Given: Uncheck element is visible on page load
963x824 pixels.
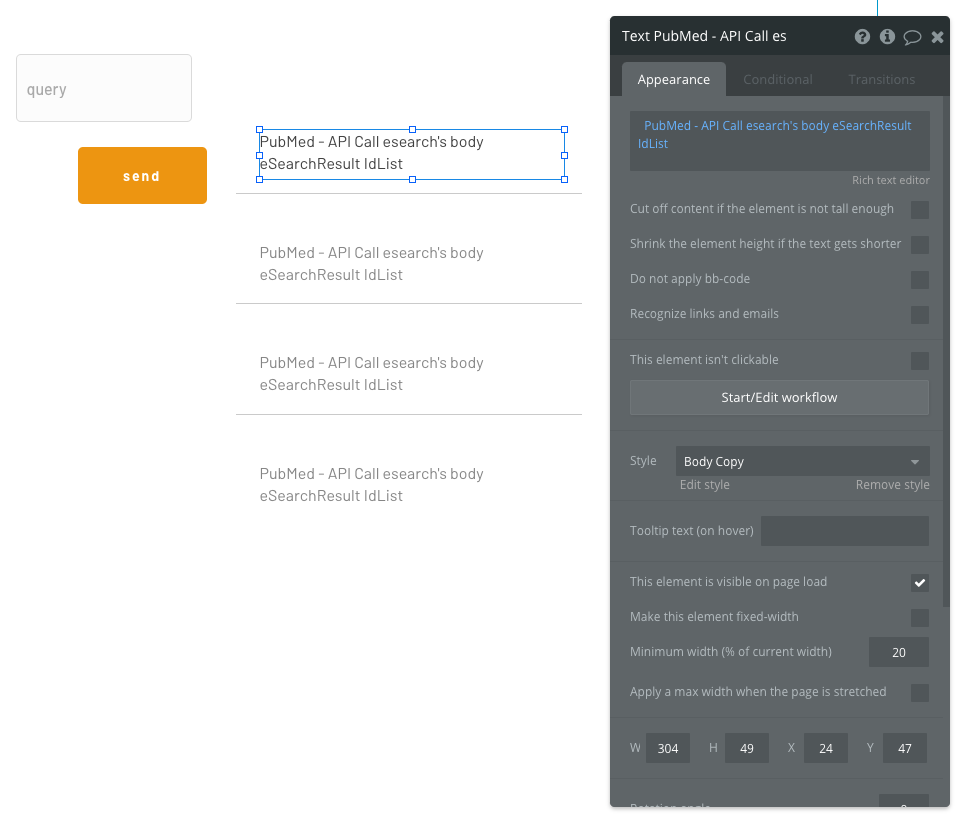Looking at the screenshot, I should coord(919,583).
